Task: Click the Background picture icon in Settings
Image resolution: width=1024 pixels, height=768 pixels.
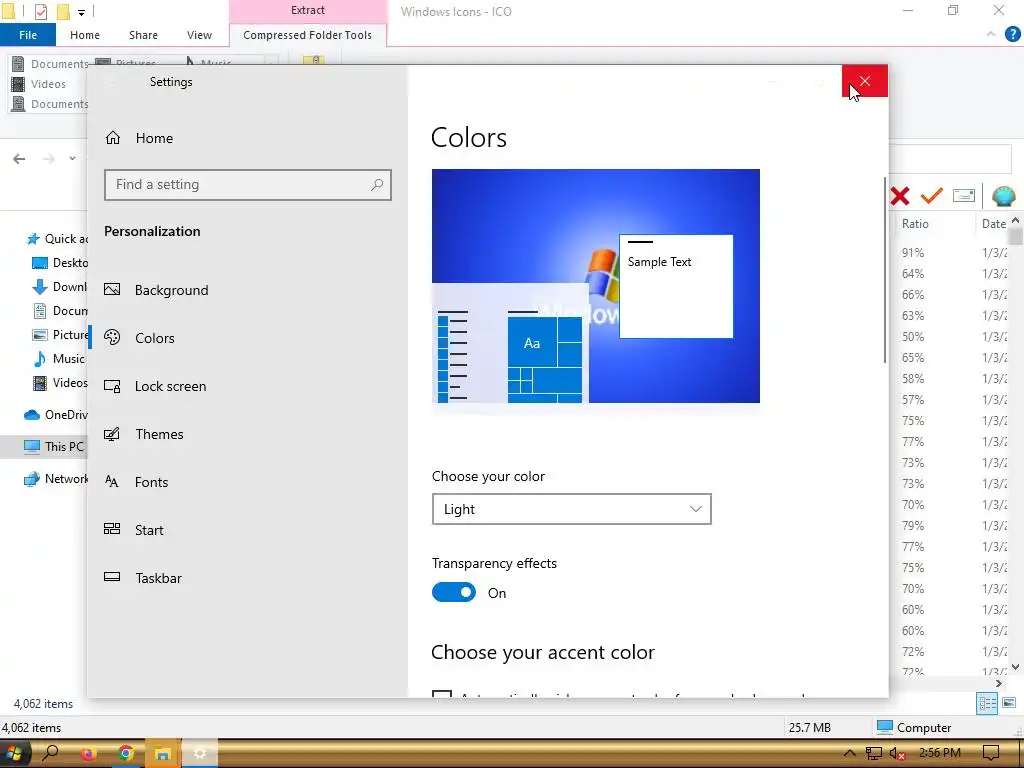Action: click(112, 289)
